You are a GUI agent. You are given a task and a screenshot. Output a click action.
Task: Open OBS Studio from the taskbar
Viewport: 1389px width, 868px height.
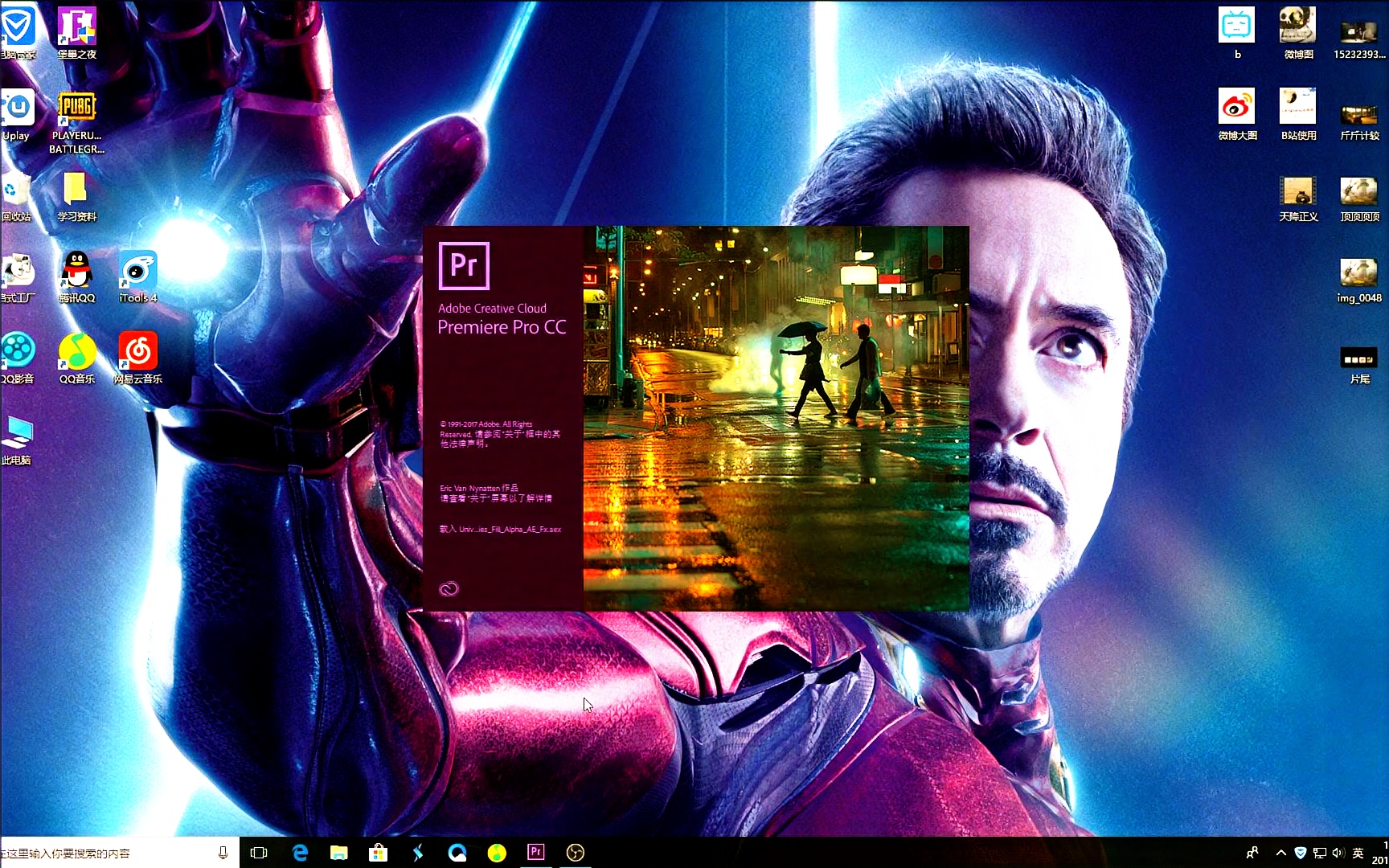[x=576, y=853]
